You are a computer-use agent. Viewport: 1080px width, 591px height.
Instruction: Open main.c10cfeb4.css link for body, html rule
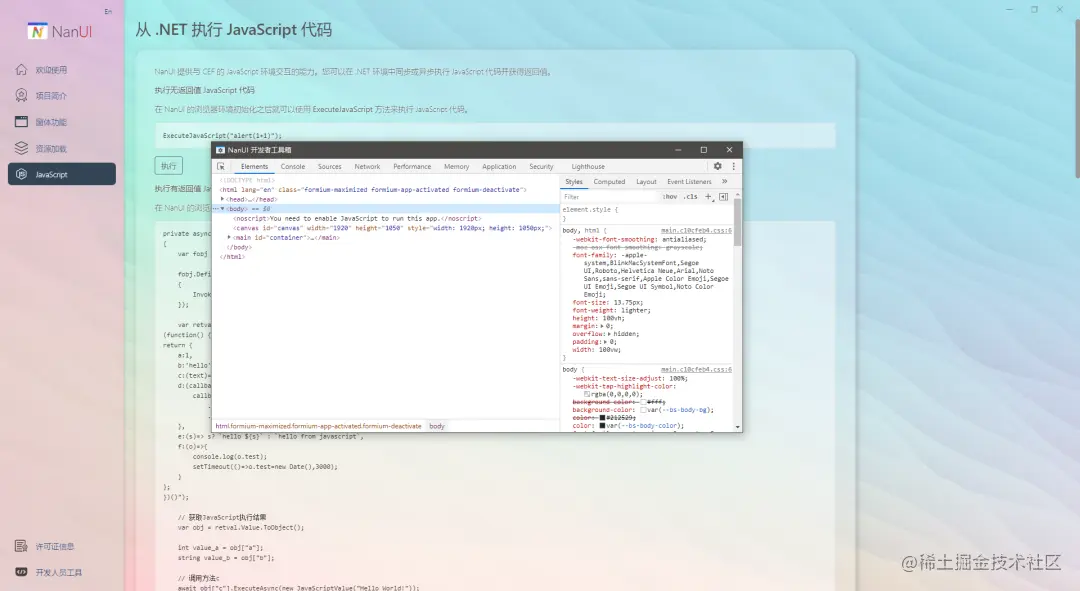(x=696, y=230)
